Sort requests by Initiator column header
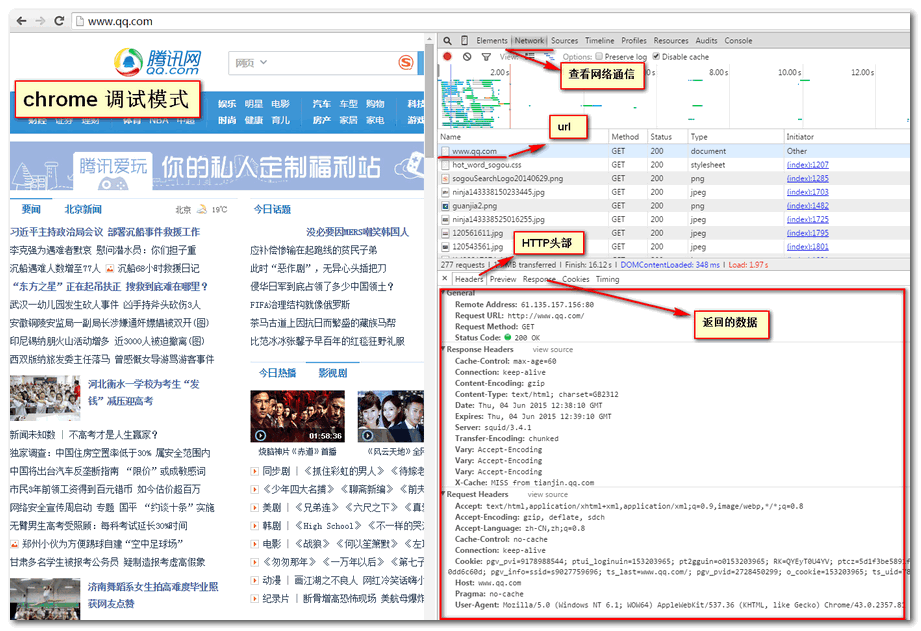 (x=847, y=136)
